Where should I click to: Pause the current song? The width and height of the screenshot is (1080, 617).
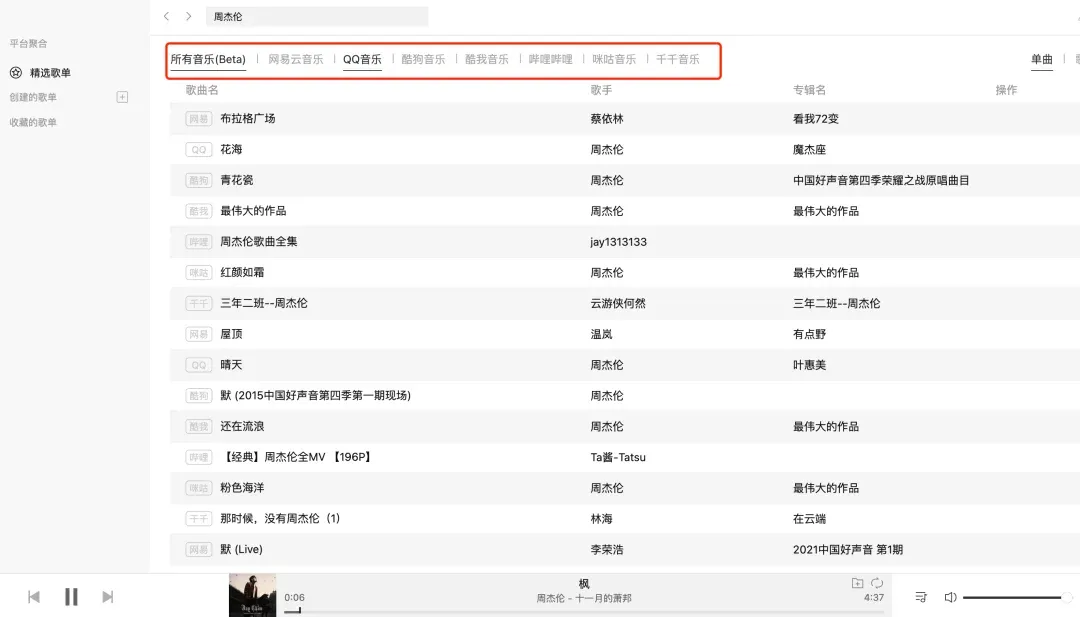tap(71, 596)
